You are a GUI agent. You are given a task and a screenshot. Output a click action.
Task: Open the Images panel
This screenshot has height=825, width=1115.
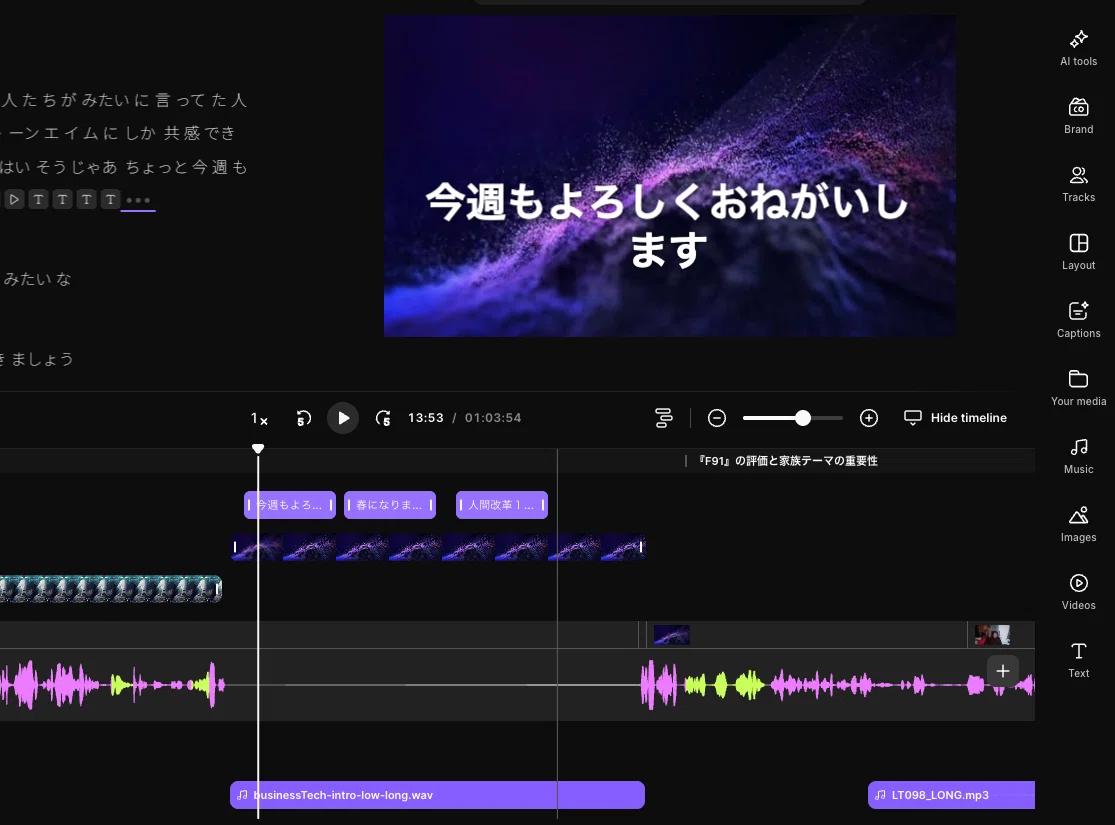coord(1078,524)
